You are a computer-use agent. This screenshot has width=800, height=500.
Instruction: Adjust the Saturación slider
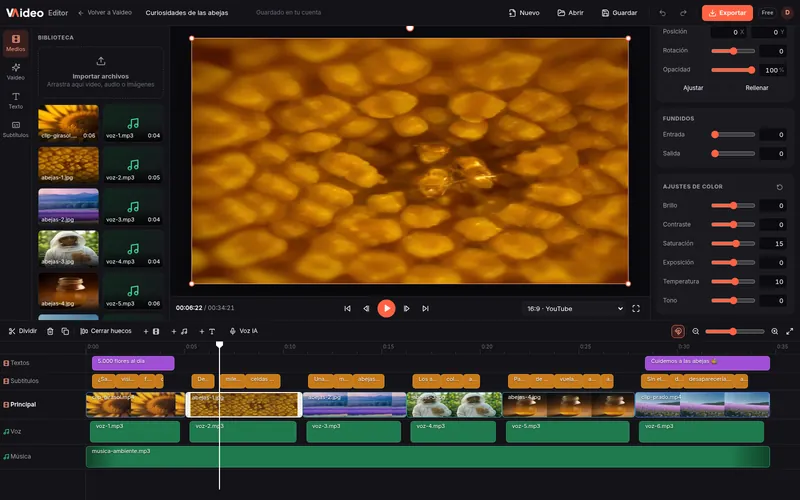point(733,244)
